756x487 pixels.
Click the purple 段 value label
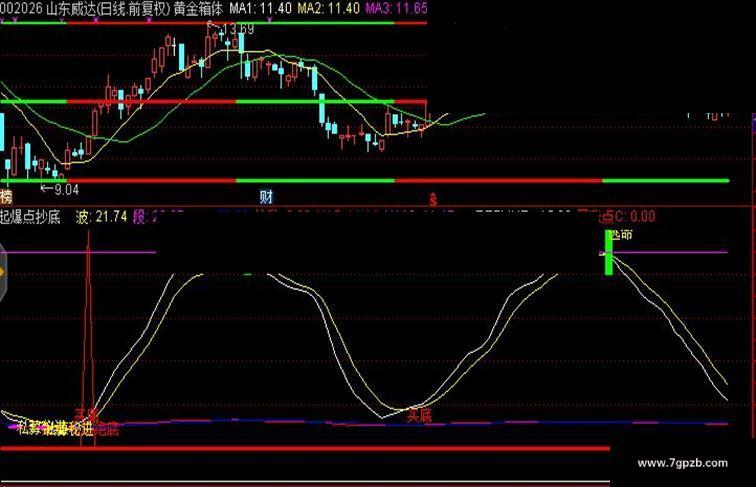point(147,217)
